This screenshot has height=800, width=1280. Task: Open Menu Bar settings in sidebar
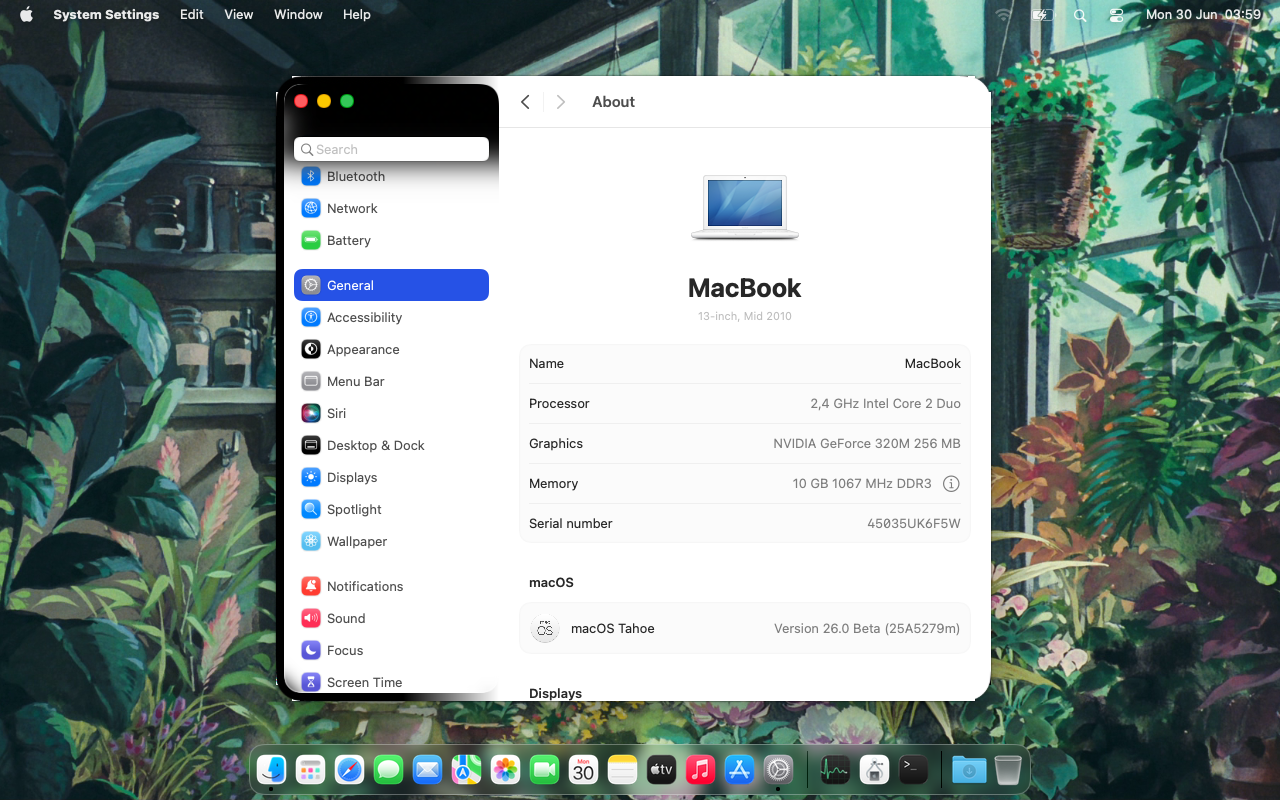point(391,381)
